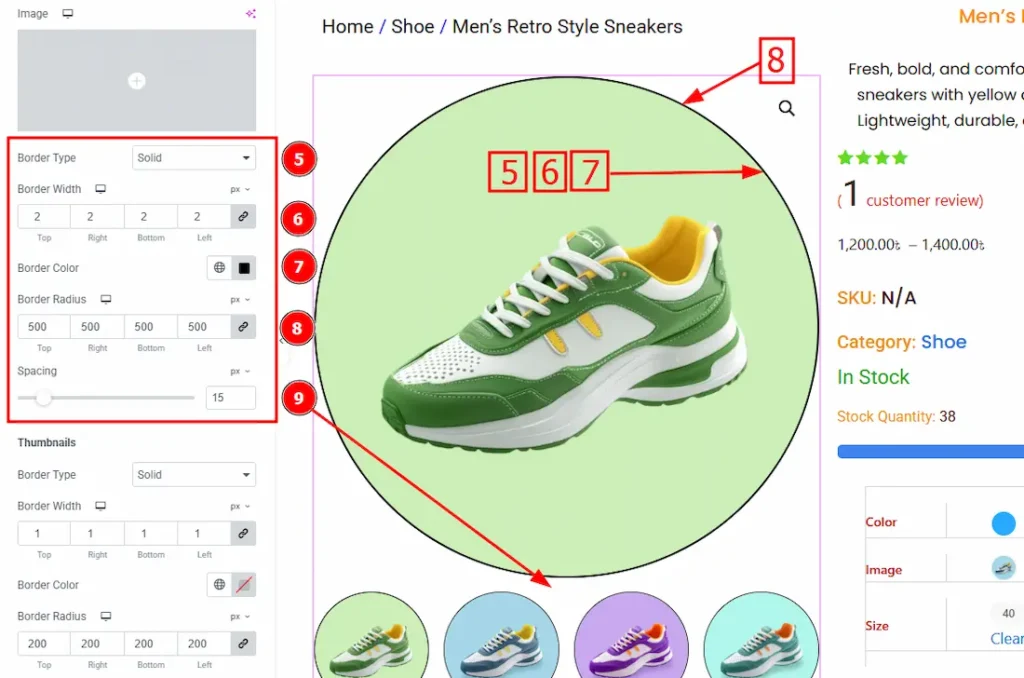Viewport: 1024px width, 678px height.
Task: Pick the black Image Border Color swatch
Action: coord(243,268)
